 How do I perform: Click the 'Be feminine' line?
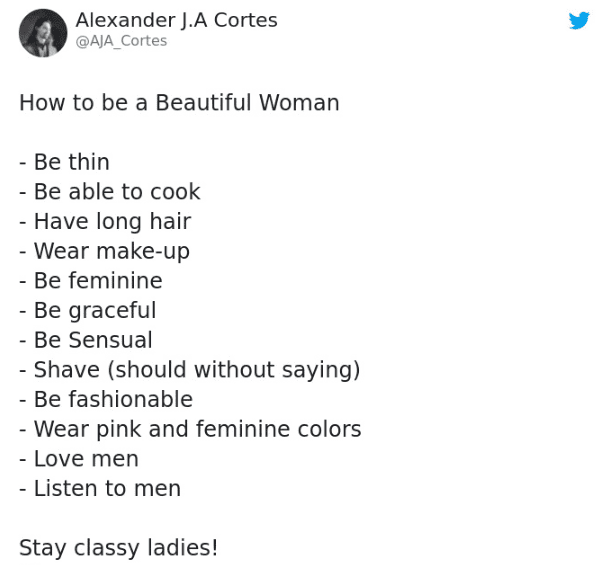[90, 281]
